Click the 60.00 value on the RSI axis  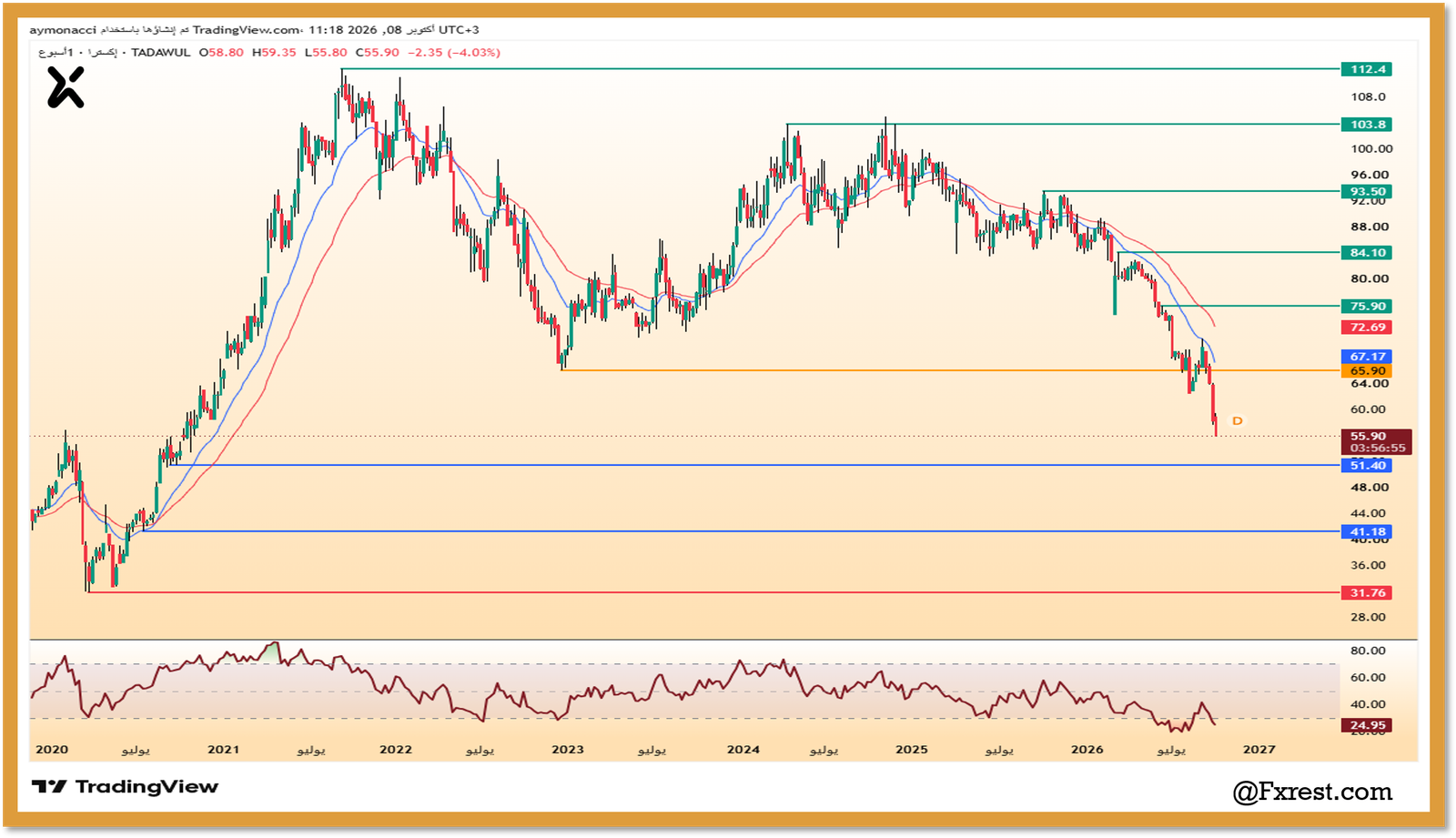coord(1369,678)
